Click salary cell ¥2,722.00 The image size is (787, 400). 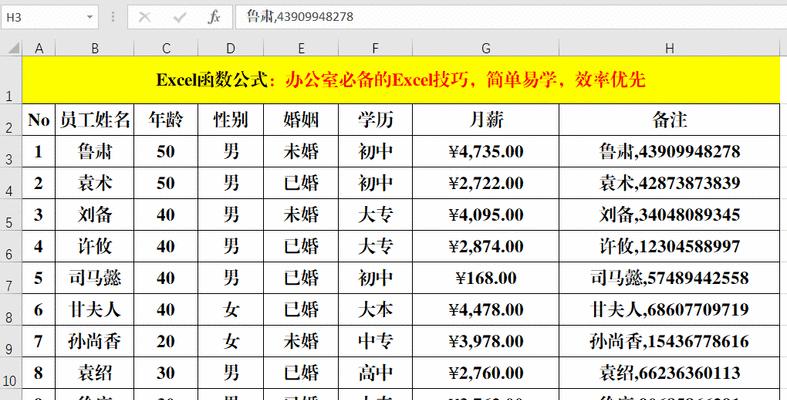[485, 183]
